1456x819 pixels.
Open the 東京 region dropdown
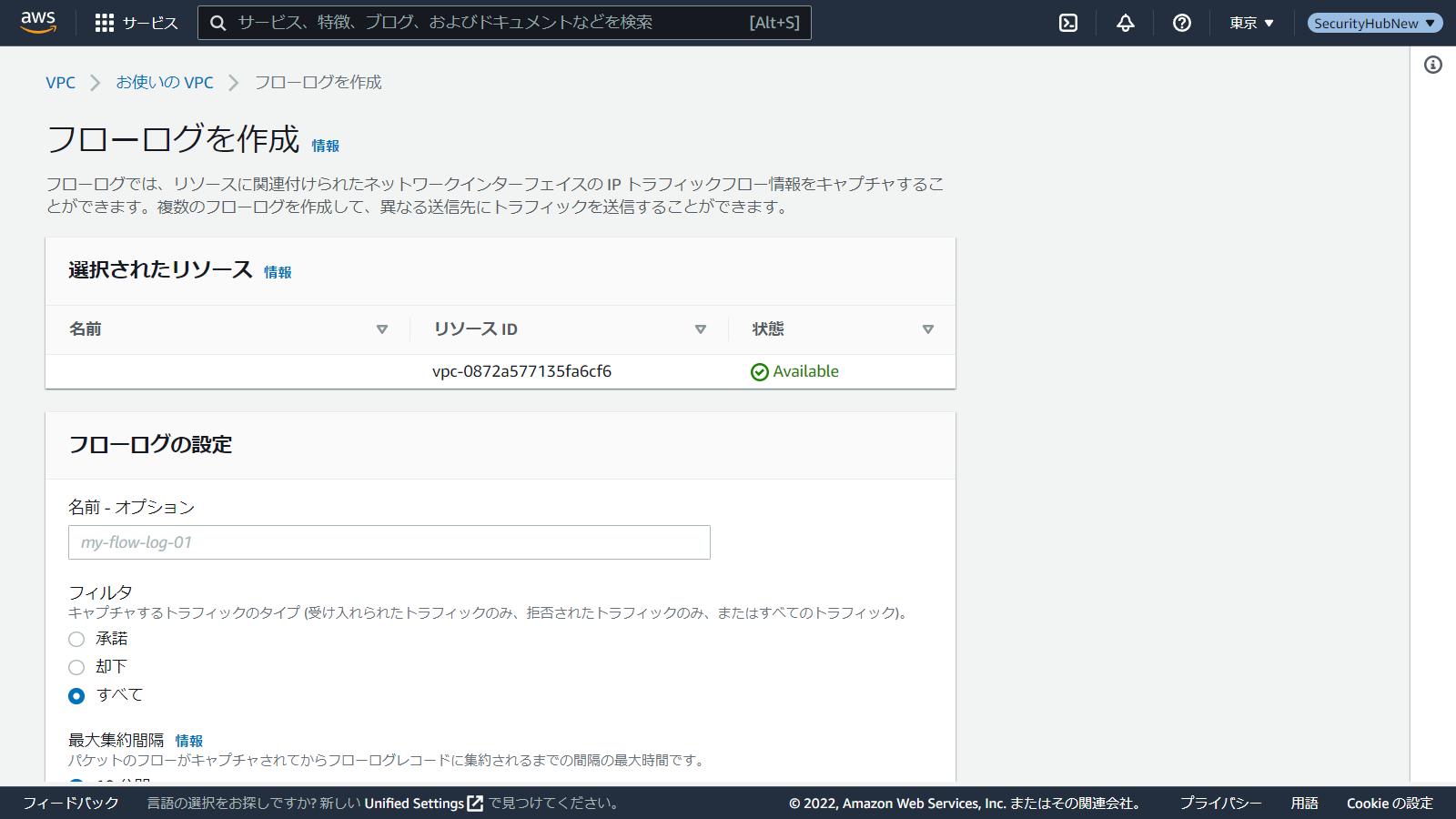click(x=1251, y=23)
